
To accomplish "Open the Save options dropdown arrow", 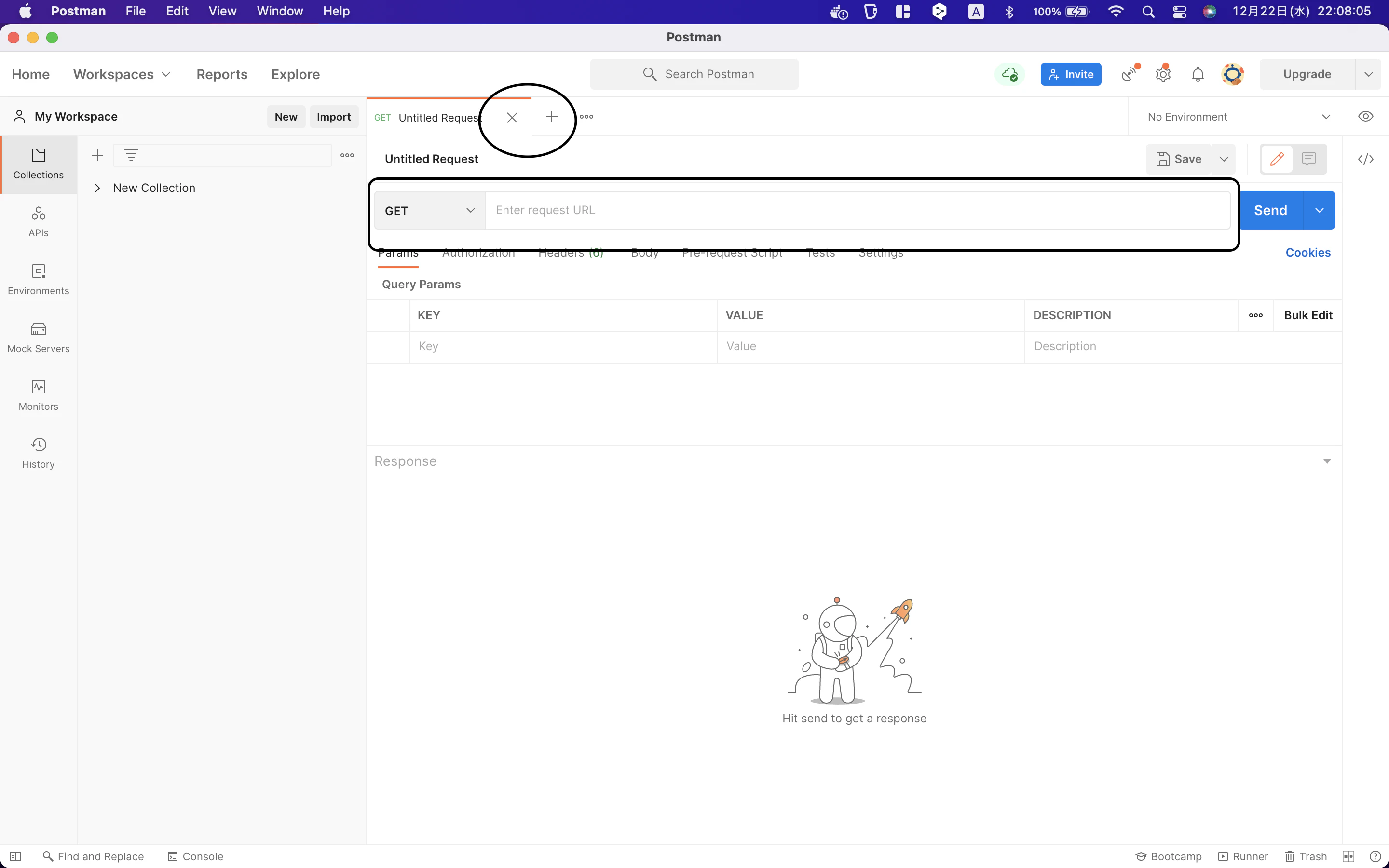I will pyautogui.click(x=1224, y=159).
